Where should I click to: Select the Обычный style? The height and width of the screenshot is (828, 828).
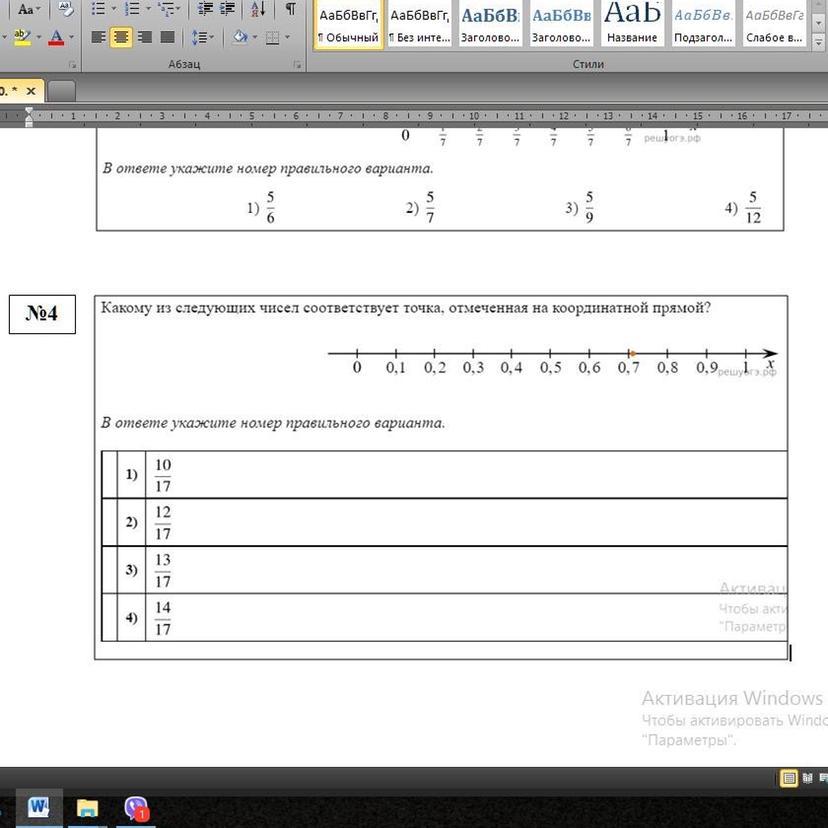tap(349, 25)
